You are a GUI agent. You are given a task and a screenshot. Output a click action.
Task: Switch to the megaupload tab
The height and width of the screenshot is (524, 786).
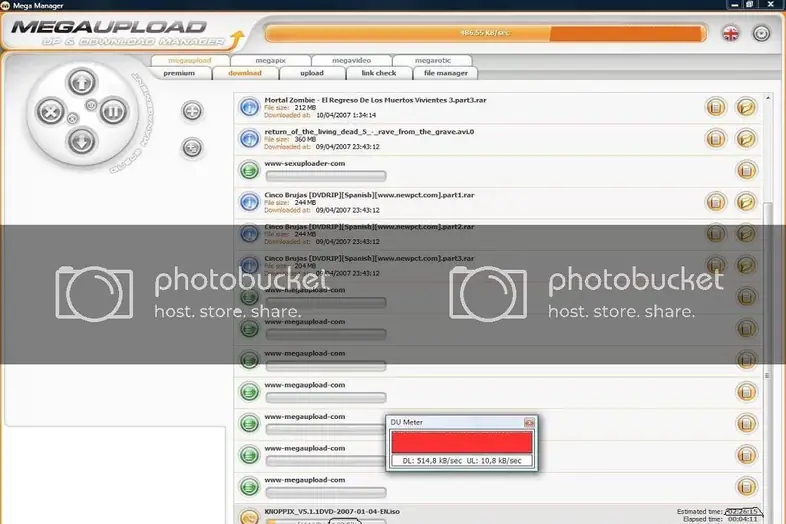[190, 60]
